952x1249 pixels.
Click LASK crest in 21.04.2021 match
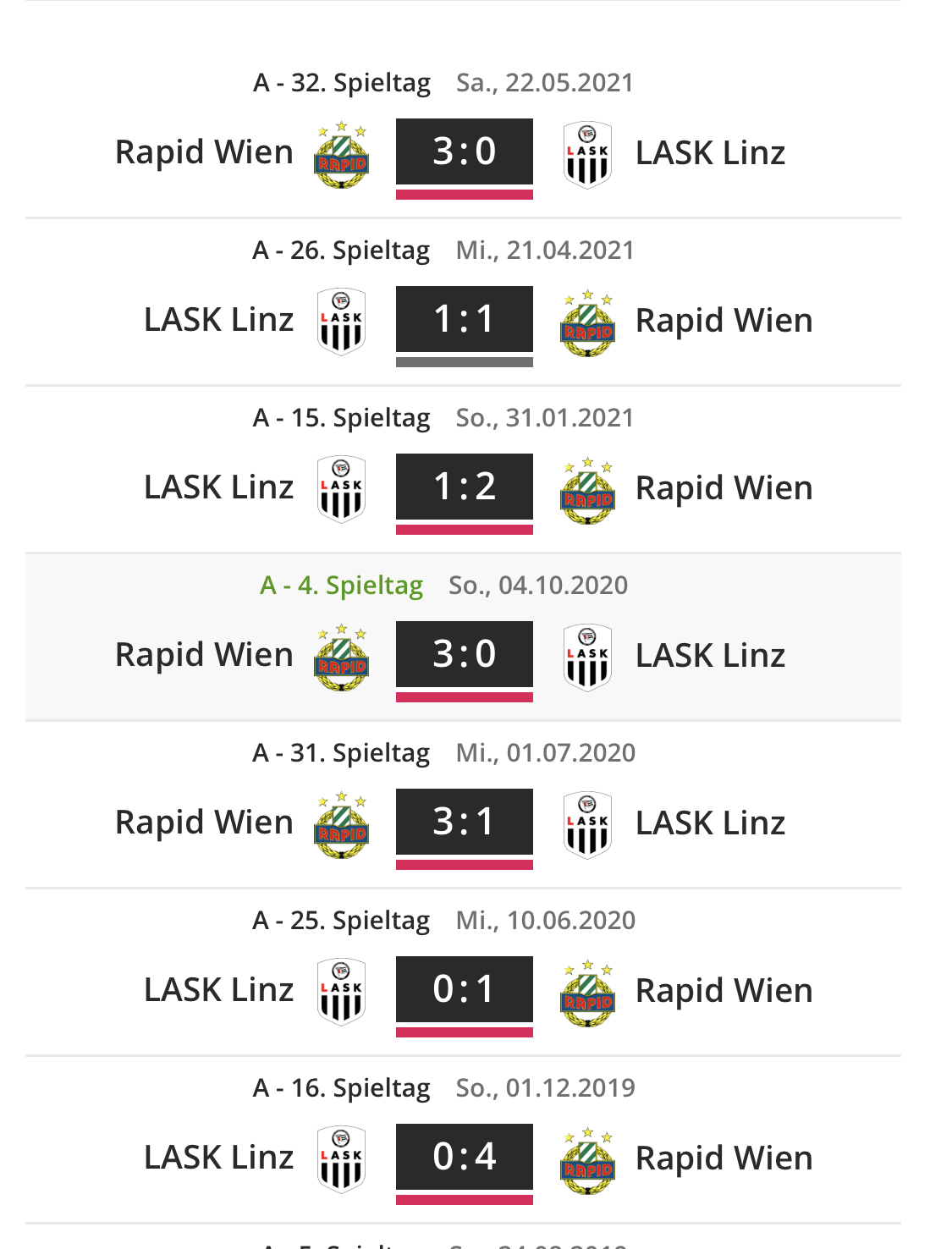(341, 322)
